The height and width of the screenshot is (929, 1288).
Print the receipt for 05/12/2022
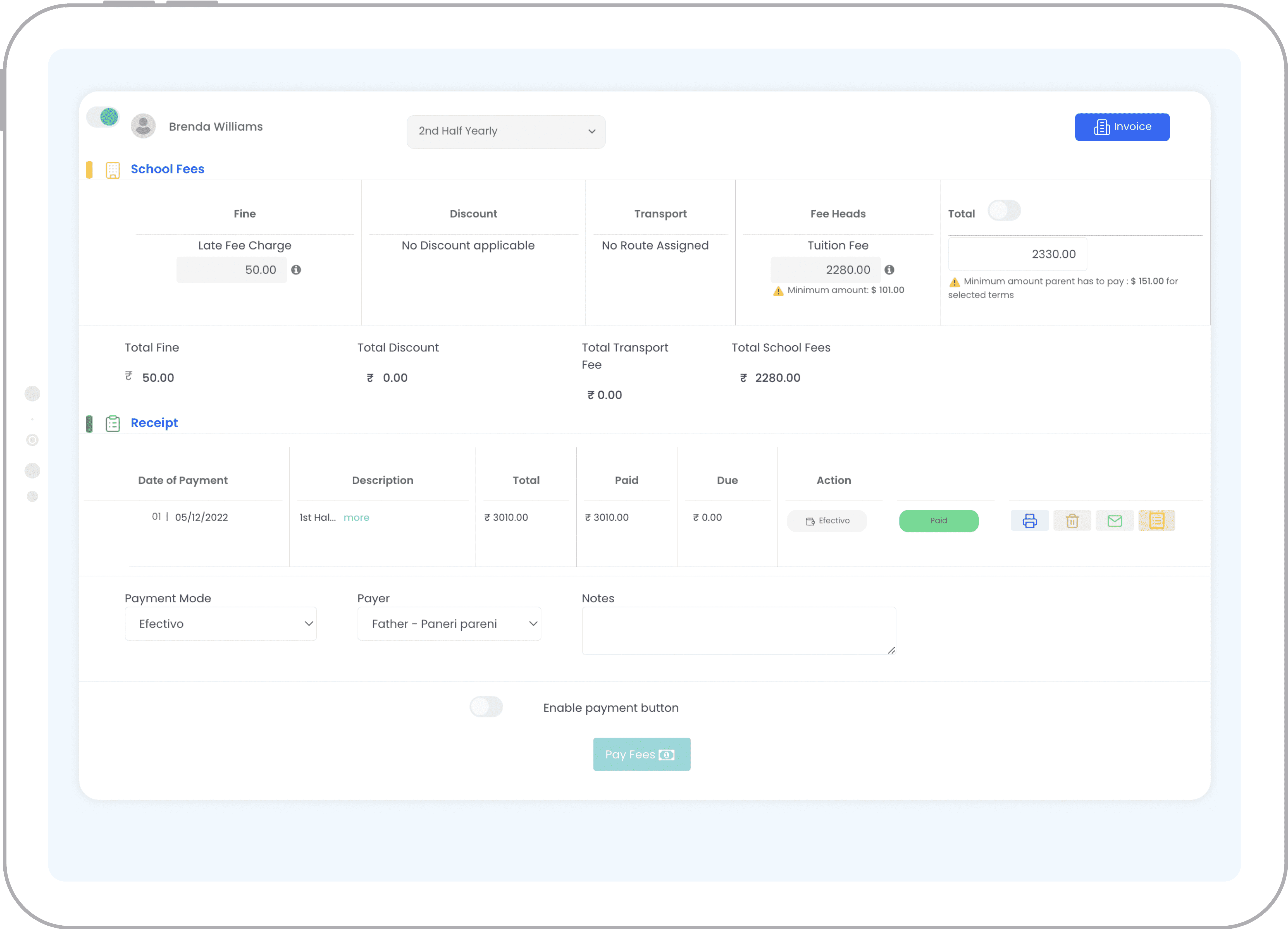tap(1030, 520)
